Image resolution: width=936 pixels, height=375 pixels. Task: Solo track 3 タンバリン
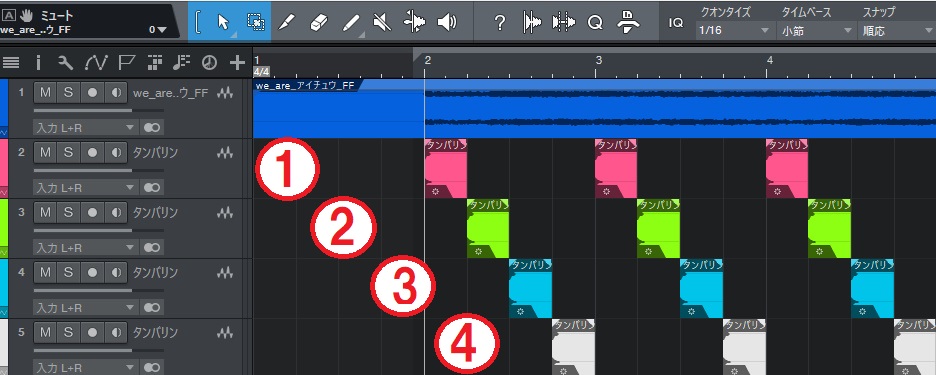pos(69,213)
